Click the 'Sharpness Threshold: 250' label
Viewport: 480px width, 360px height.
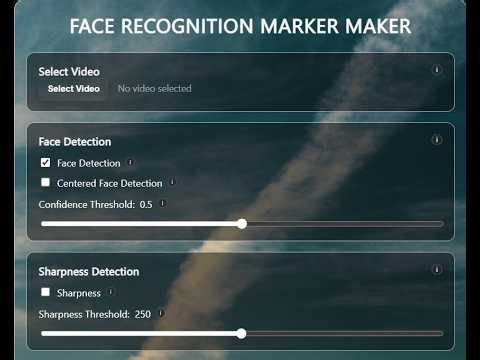click(95, 314)
